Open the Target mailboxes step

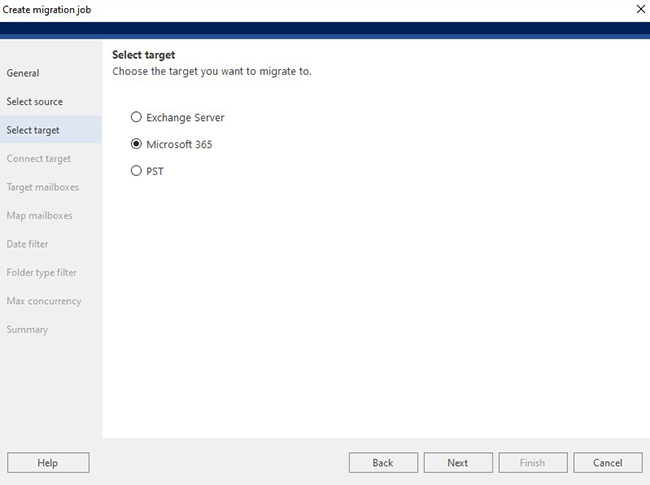point(42,187)
